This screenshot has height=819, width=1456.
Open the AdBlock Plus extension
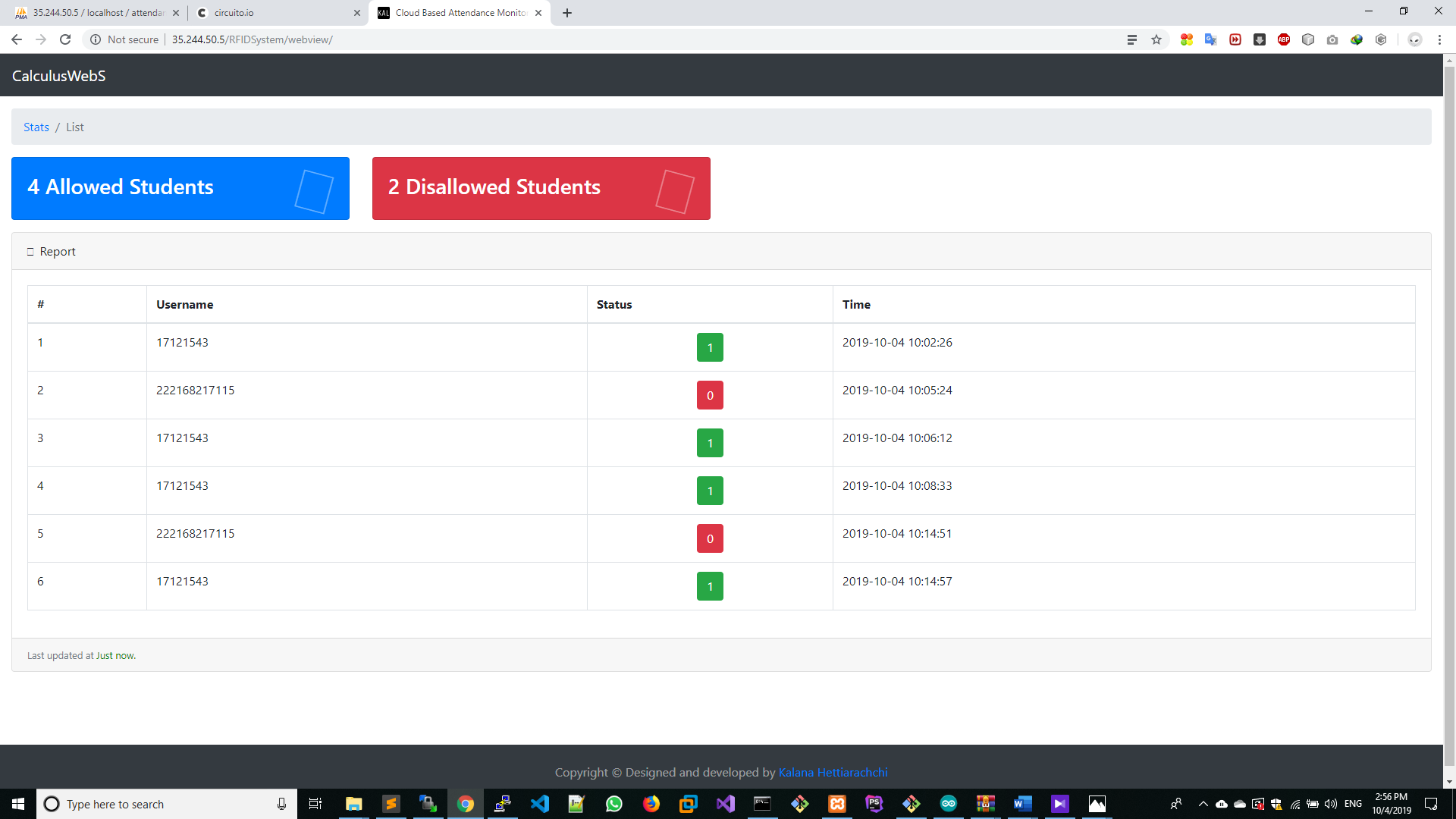coord(1284,39)
